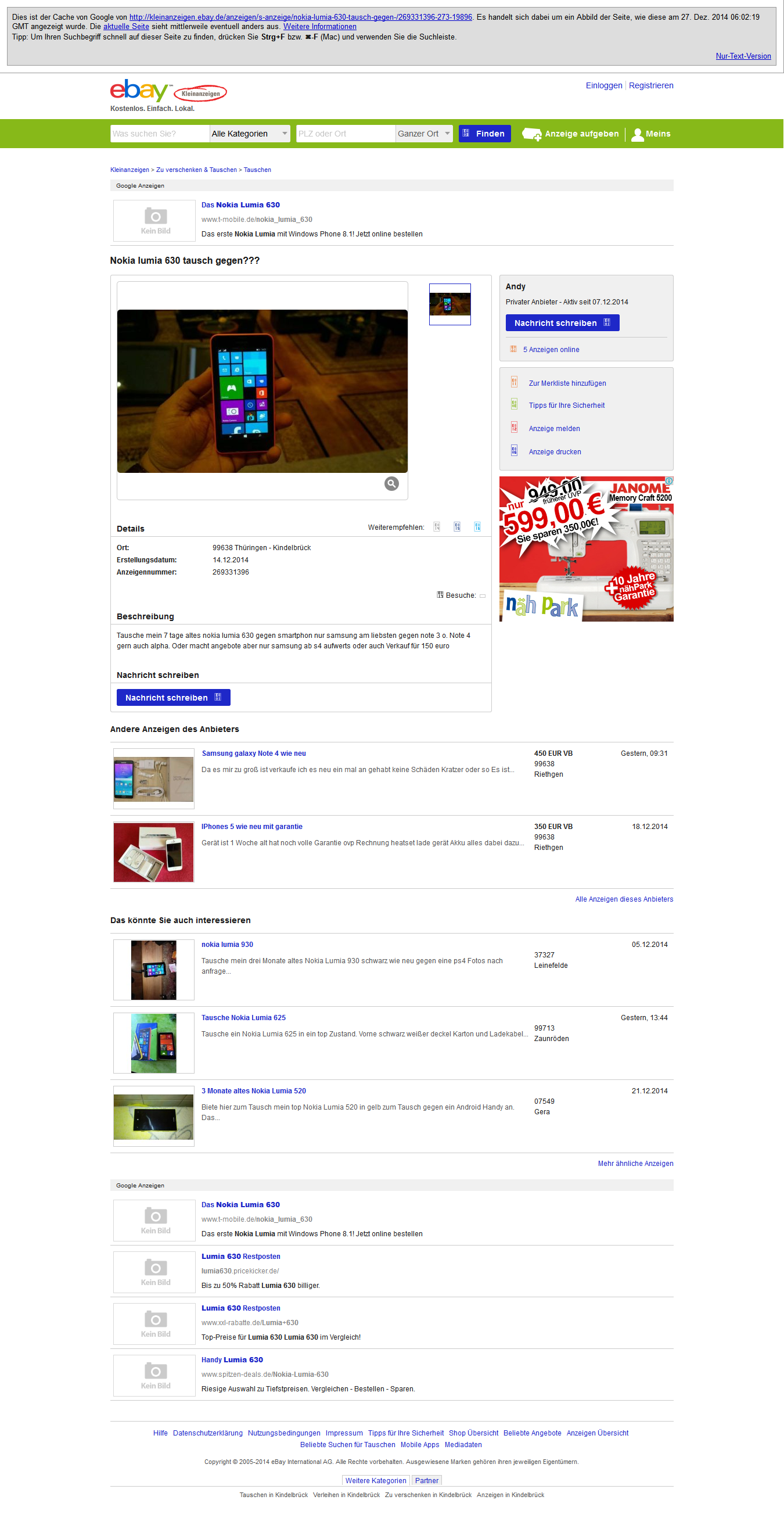Click the Meins user profile icon
784x1518 pixels.
point(636,134)
